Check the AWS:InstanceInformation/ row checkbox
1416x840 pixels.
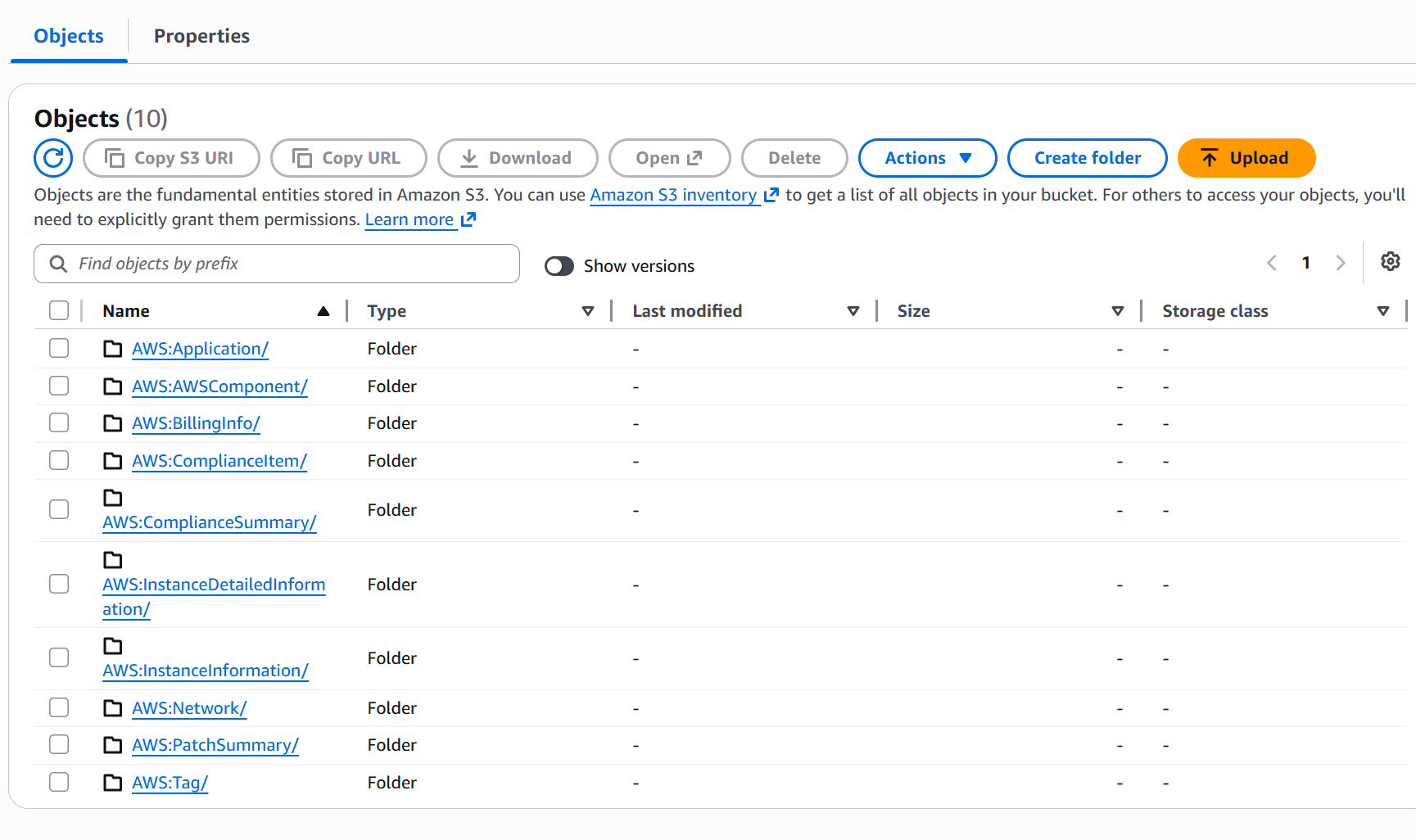coord(59,657)
